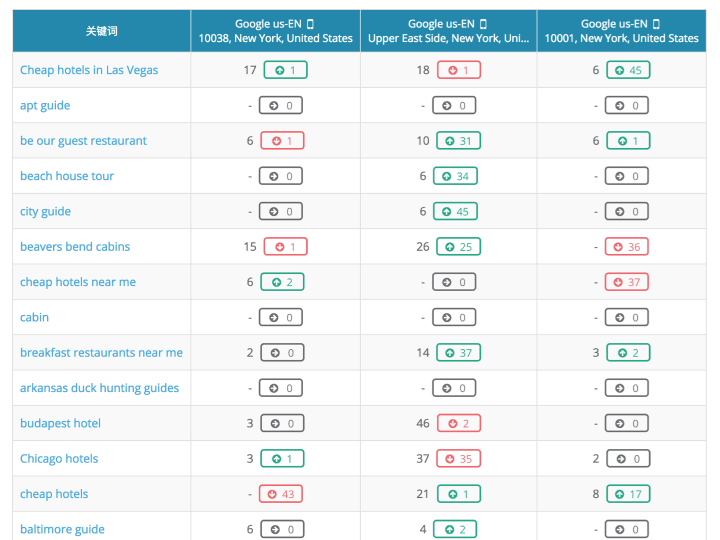
Task: Click the gray 0 change badge for apt guide in the 10038 column
Action: tap(281, 106)
